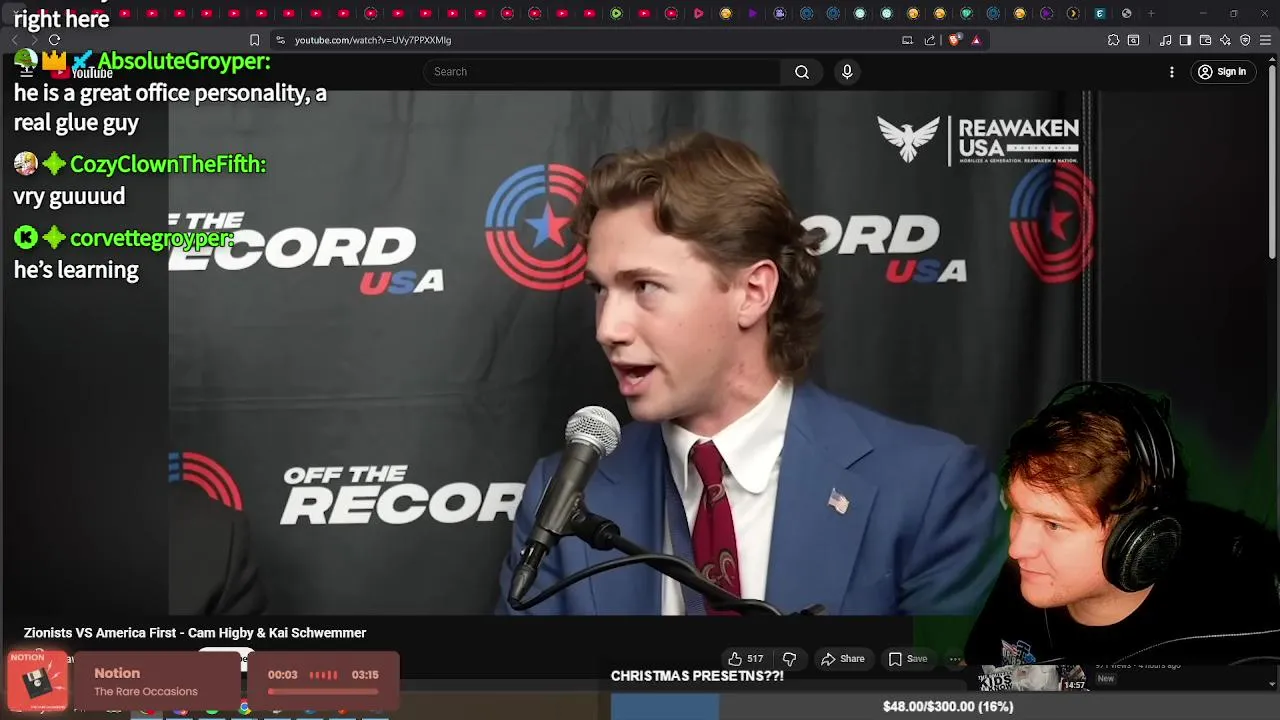Click the recommended video thumbnail showing 14:57
Viewport: 1280px width, 720px height.
(1032, 677)
